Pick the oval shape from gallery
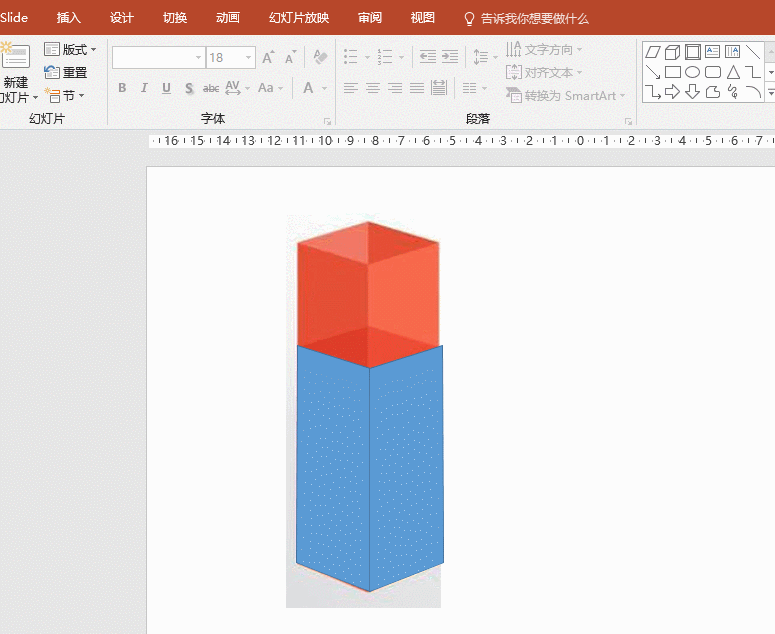The width and height of the screenshot is (775, 634). click(x=692, y=72)
